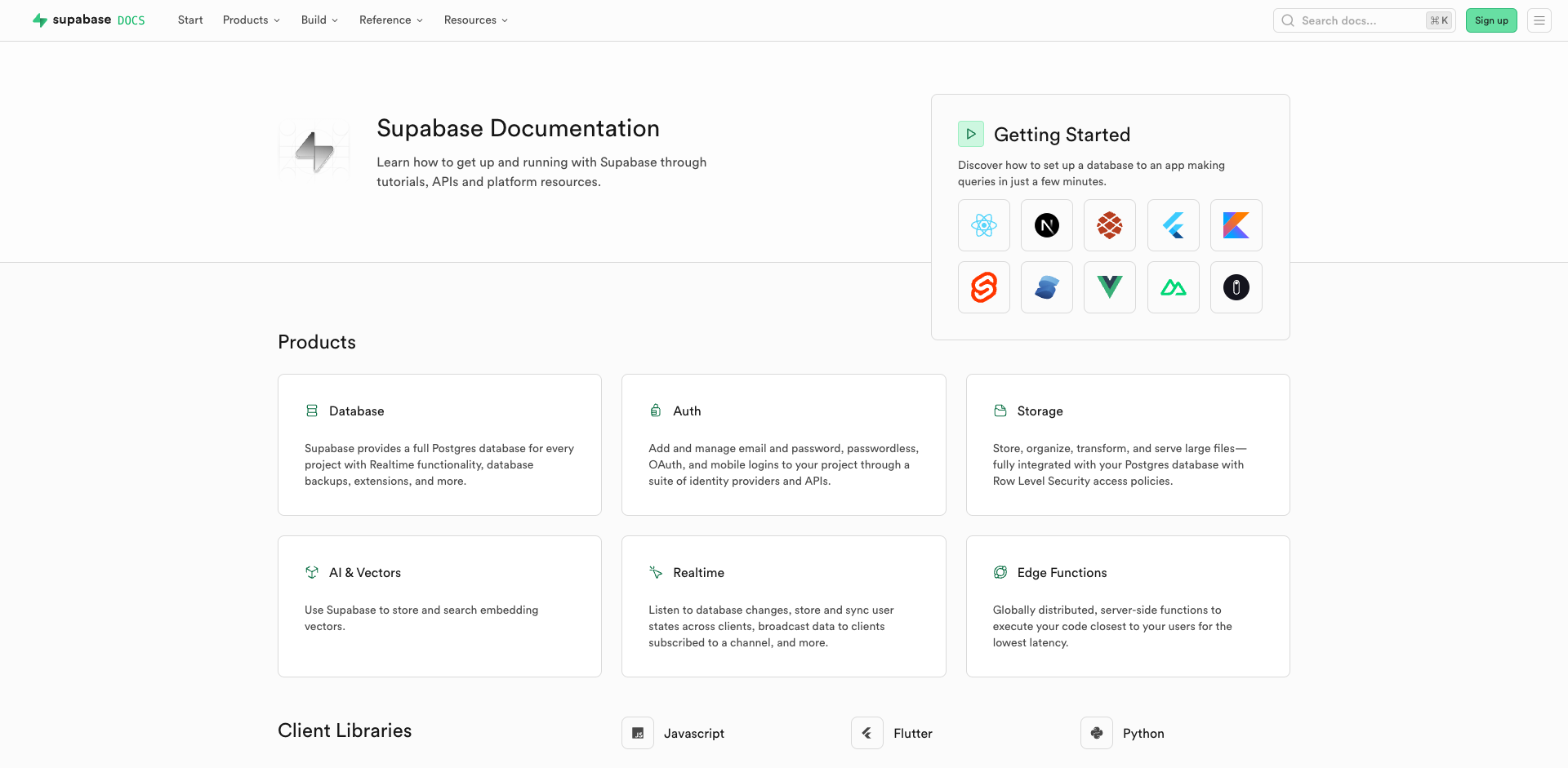Open the Storage product title
Screen dimensions: 1568x768
pos(1040,411)
